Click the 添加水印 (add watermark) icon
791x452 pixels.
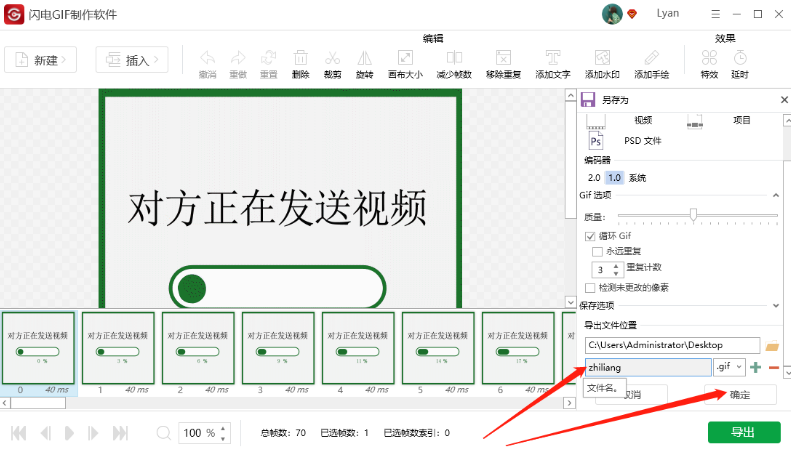601,62
